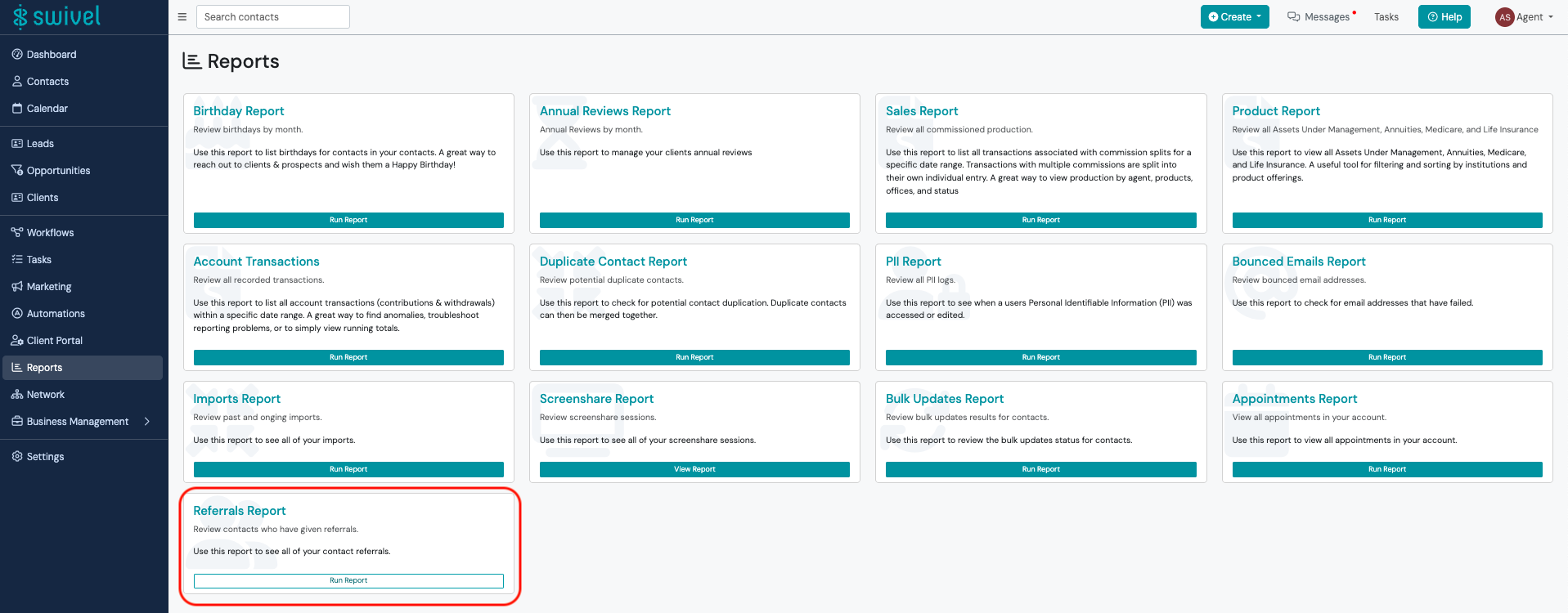Go to Business Management menu item
The height and width of the screenshot is (613, 1568).
point(83,422)
